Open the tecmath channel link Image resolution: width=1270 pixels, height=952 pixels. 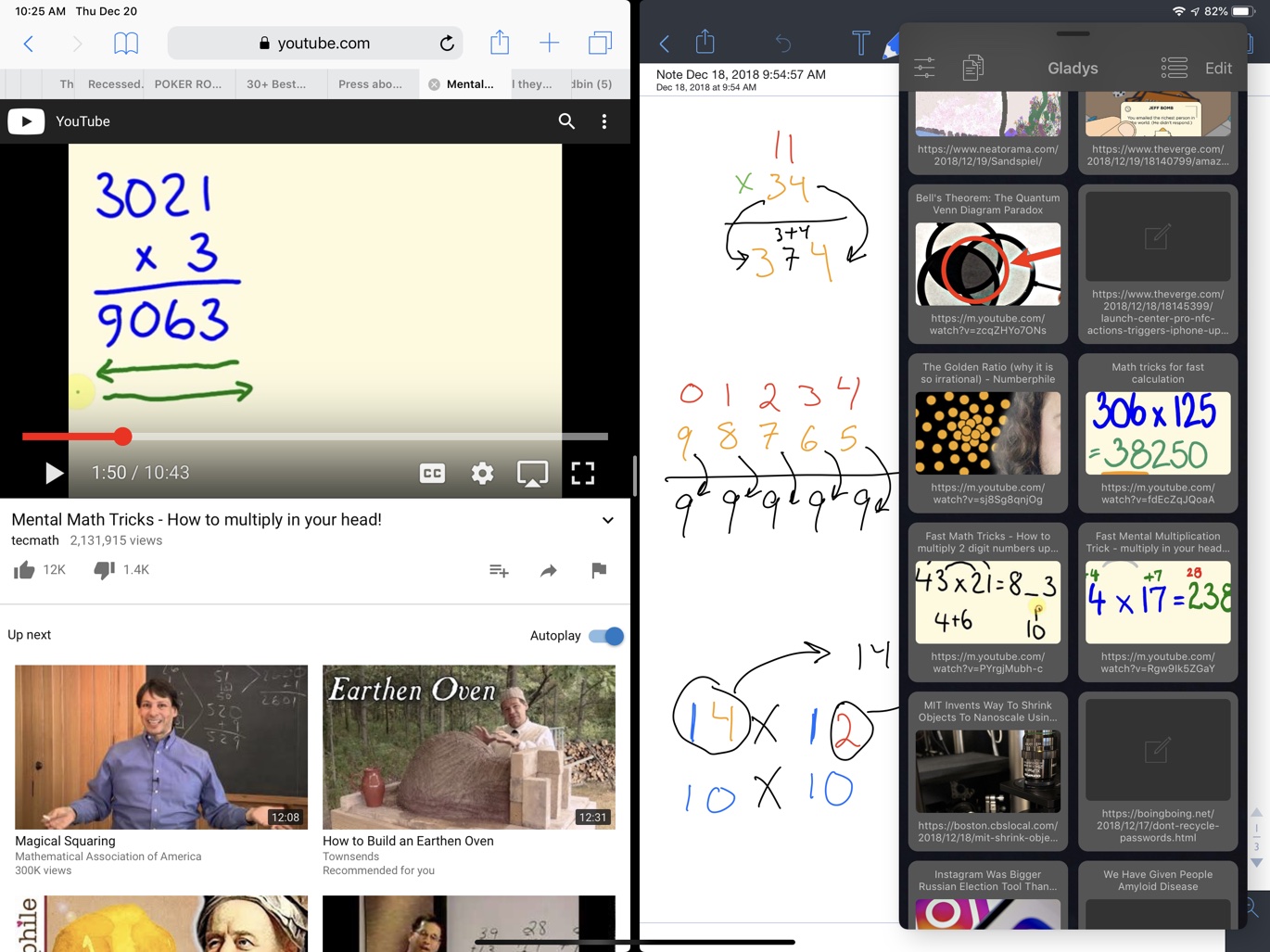tap(35, 540)
